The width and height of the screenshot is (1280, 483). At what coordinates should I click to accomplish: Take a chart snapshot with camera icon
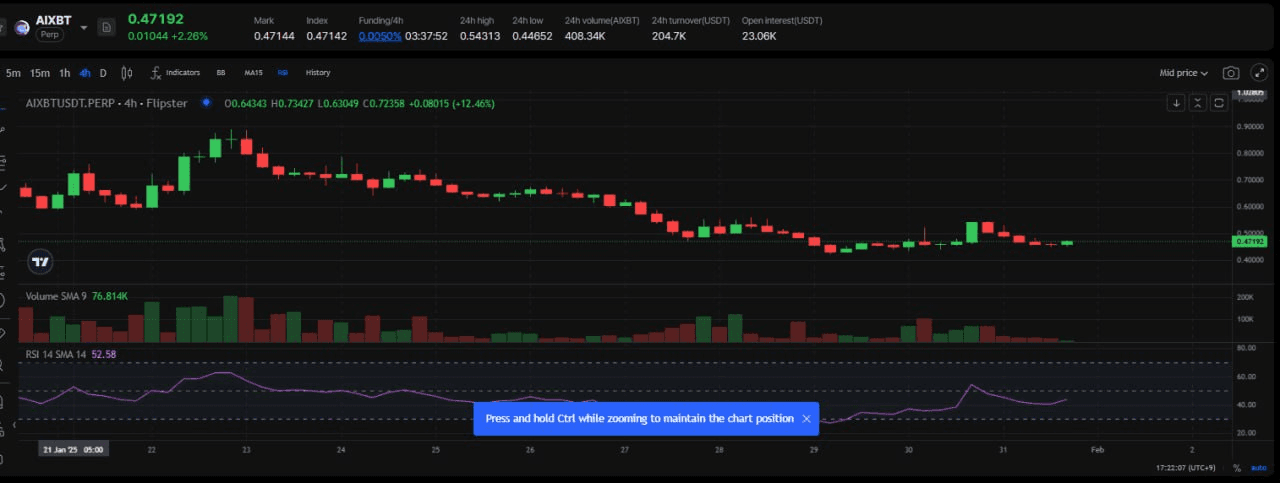click(x=1231, y=73)
